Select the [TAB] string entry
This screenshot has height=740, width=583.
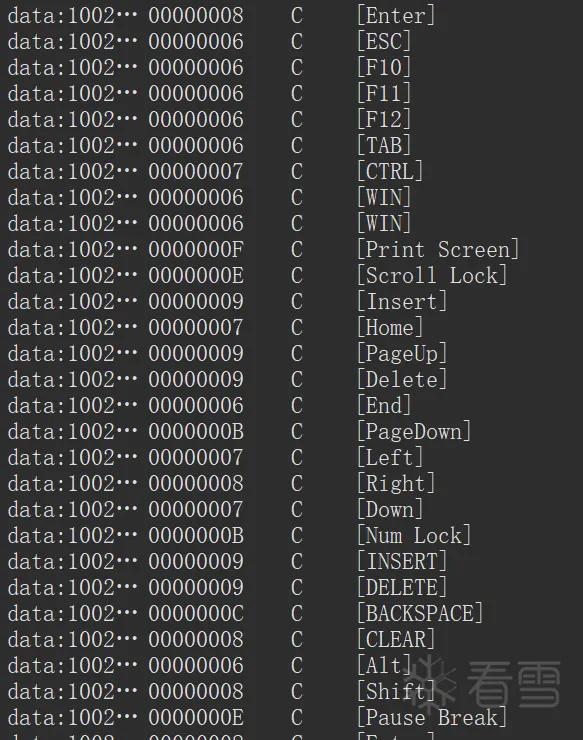tap(291, 145)
